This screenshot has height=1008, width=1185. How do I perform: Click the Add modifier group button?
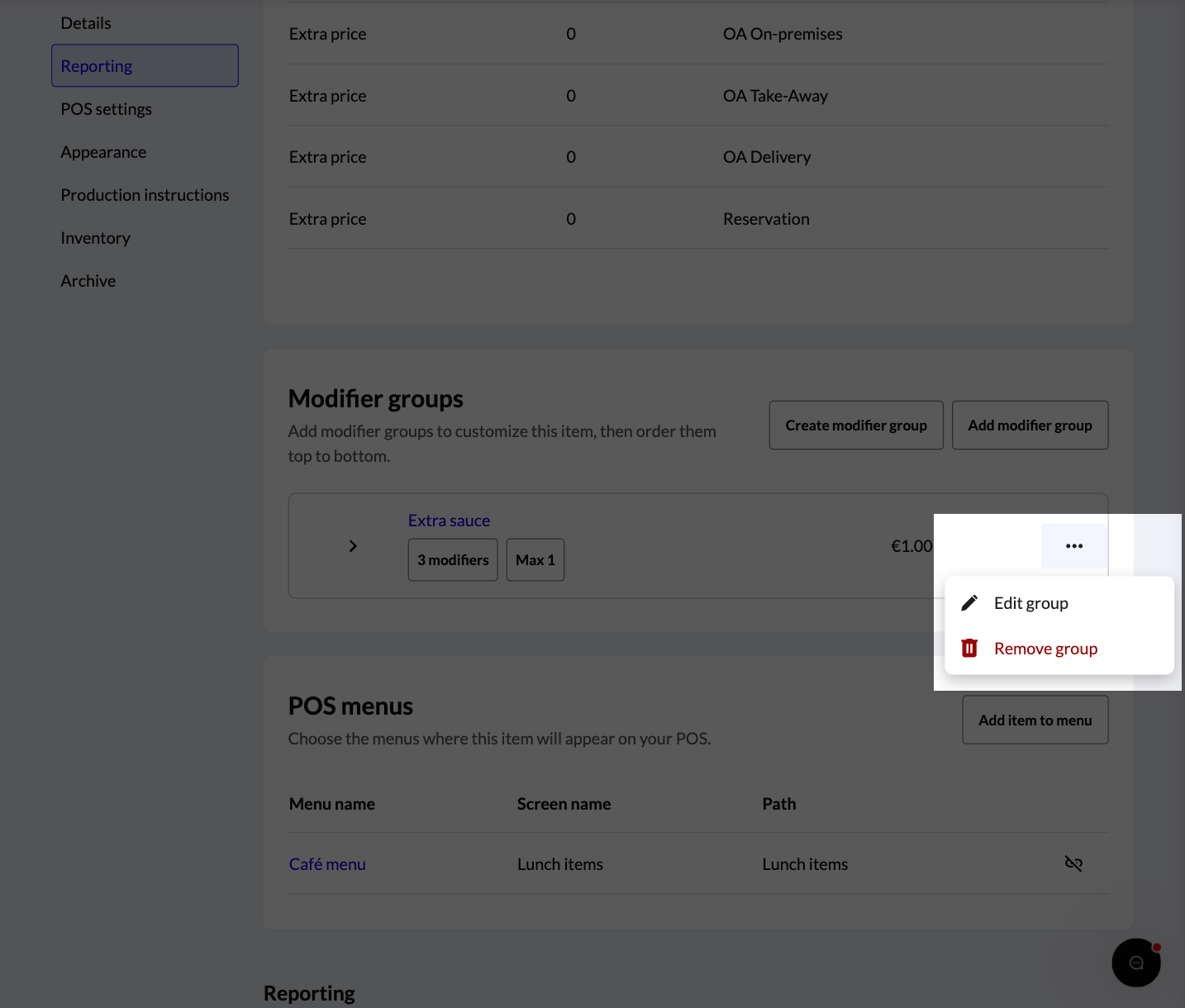pos(1030,426)
